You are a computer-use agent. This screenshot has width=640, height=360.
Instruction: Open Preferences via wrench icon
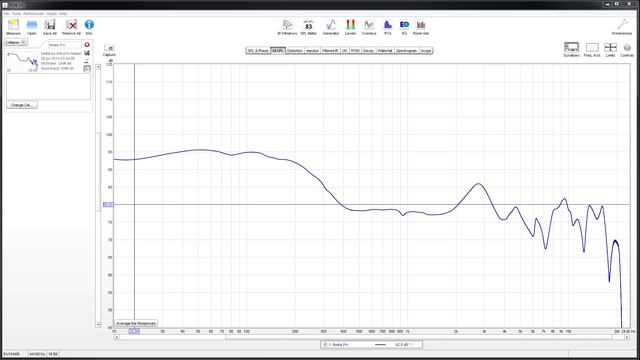point(622,25)
